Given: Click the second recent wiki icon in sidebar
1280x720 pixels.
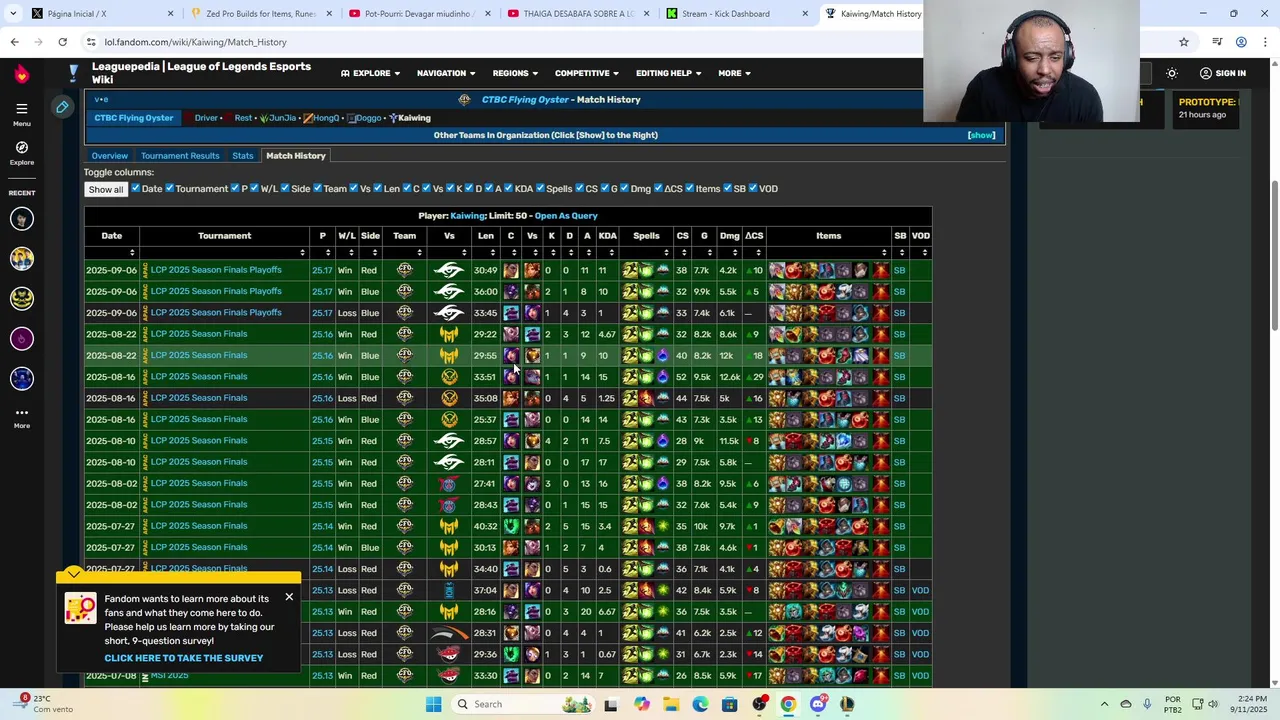Looking at the screenshot, I should [22, 259].
